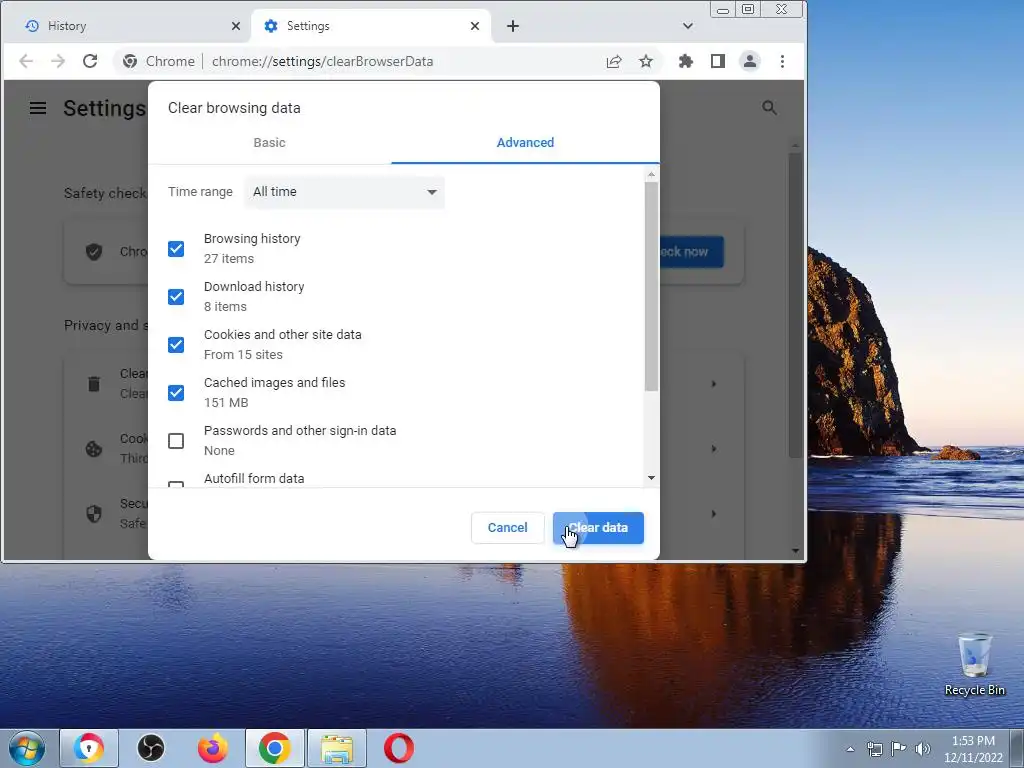Click the Chrome site info icon
Viewport: 1024px width, 768px height.
[x=130, y=61]
